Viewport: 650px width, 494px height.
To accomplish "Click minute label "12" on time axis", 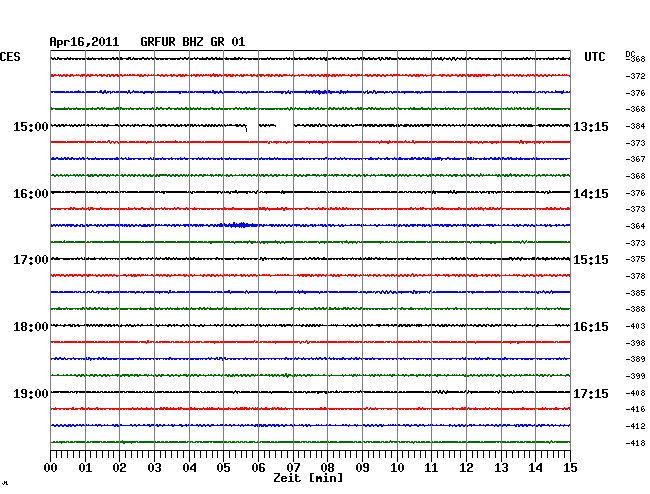I will (466, 468).
